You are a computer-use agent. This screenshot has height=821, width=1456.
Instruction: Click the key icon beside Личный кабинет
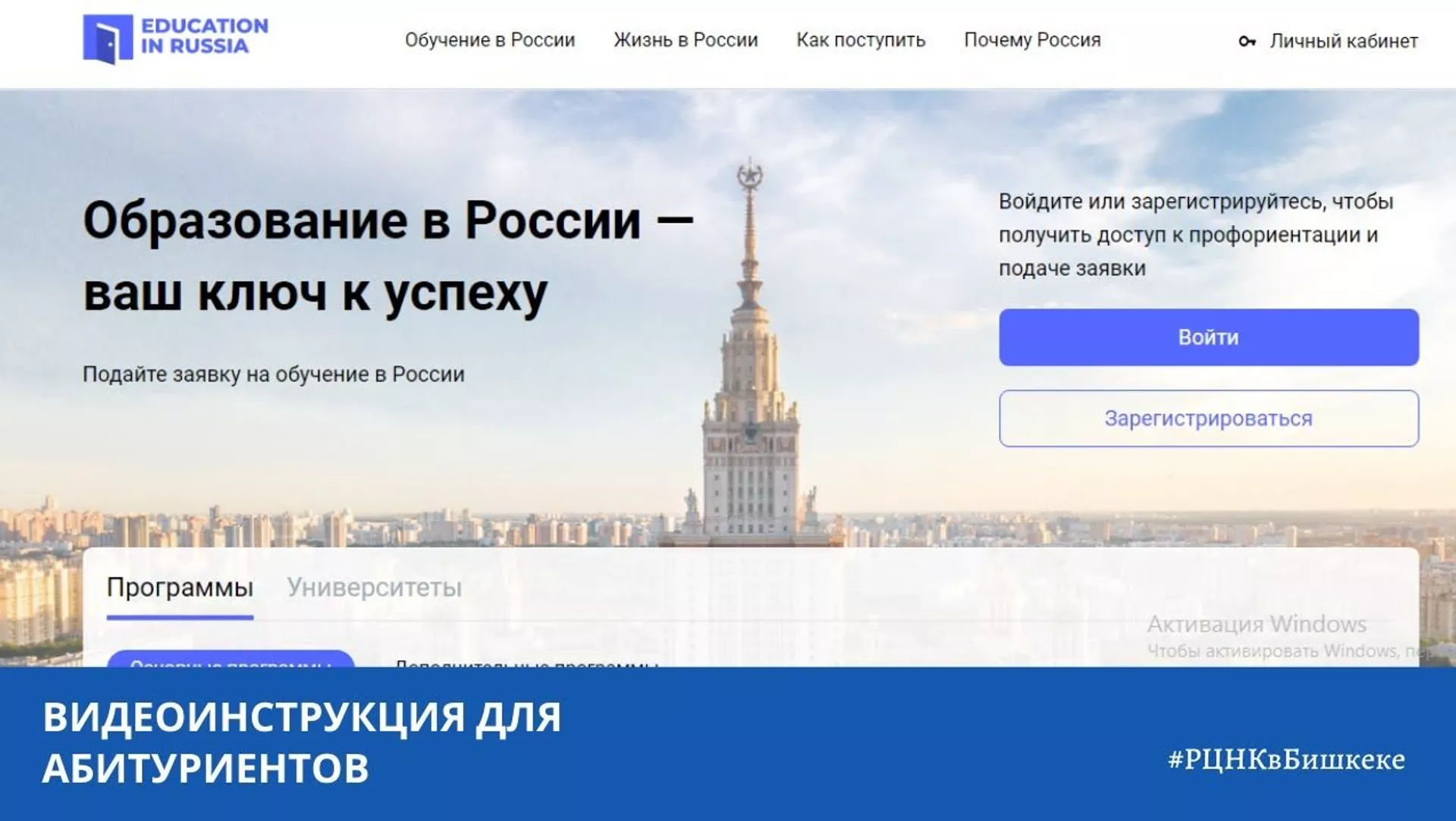tap(1247, 41)
